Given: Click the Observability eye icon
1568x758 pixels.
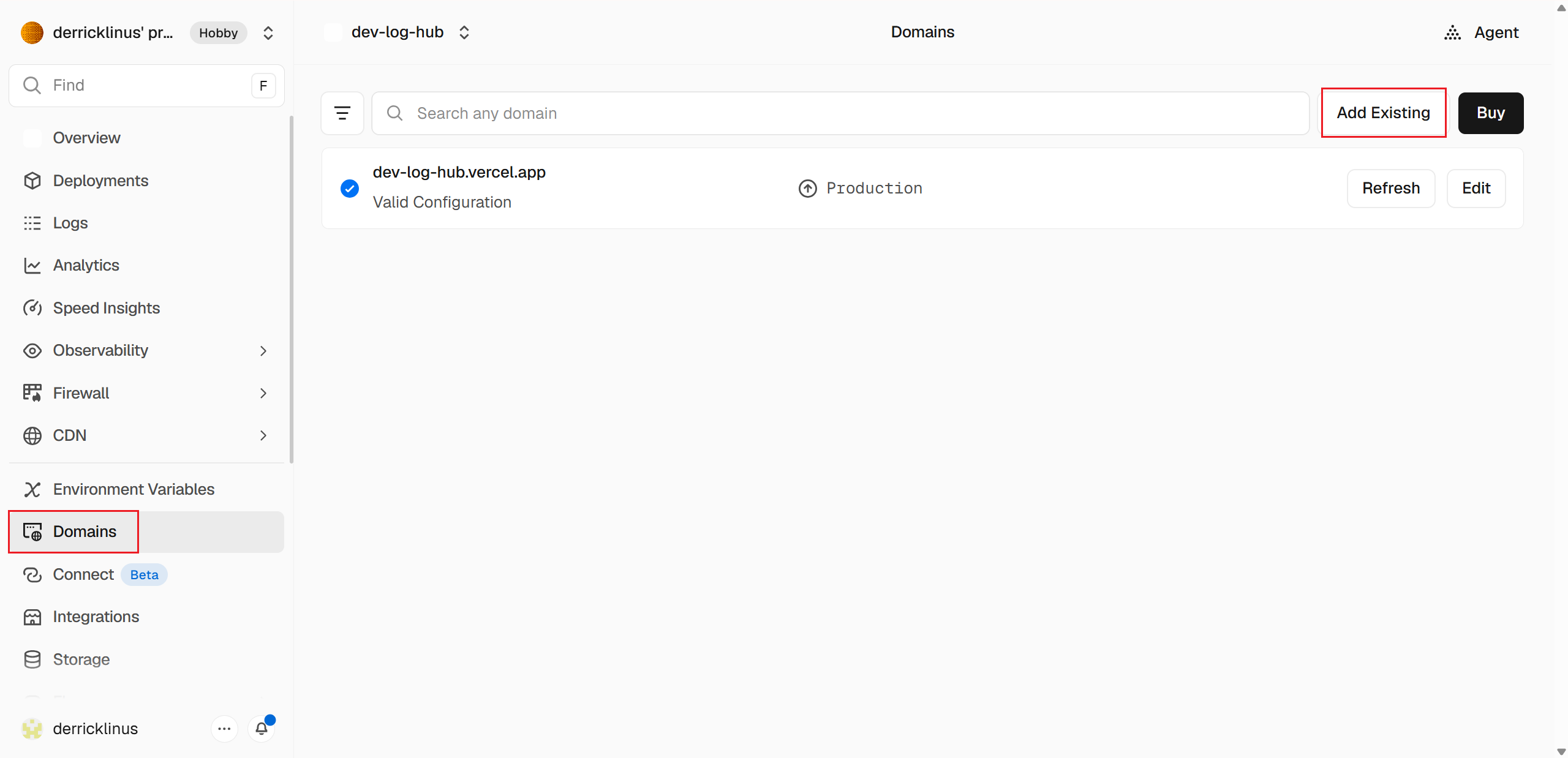Looking at the screenshot, I should 32,350.
